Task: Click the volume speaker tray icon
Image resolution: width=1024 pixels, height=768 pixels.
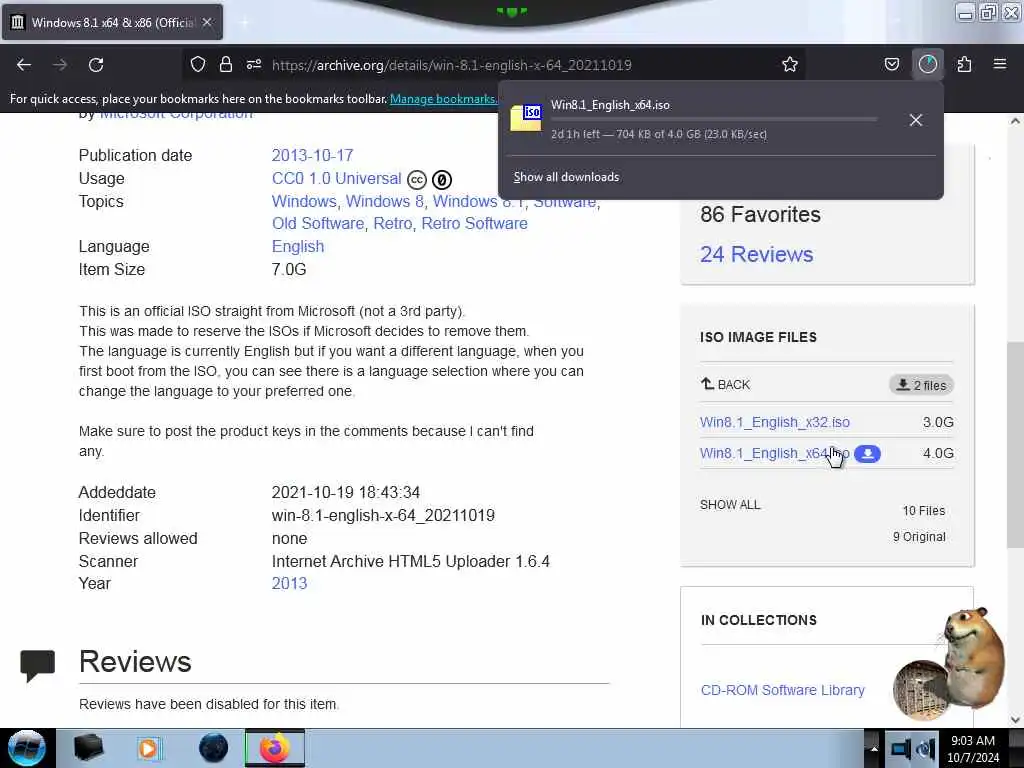Action: [x=925, y=749]
